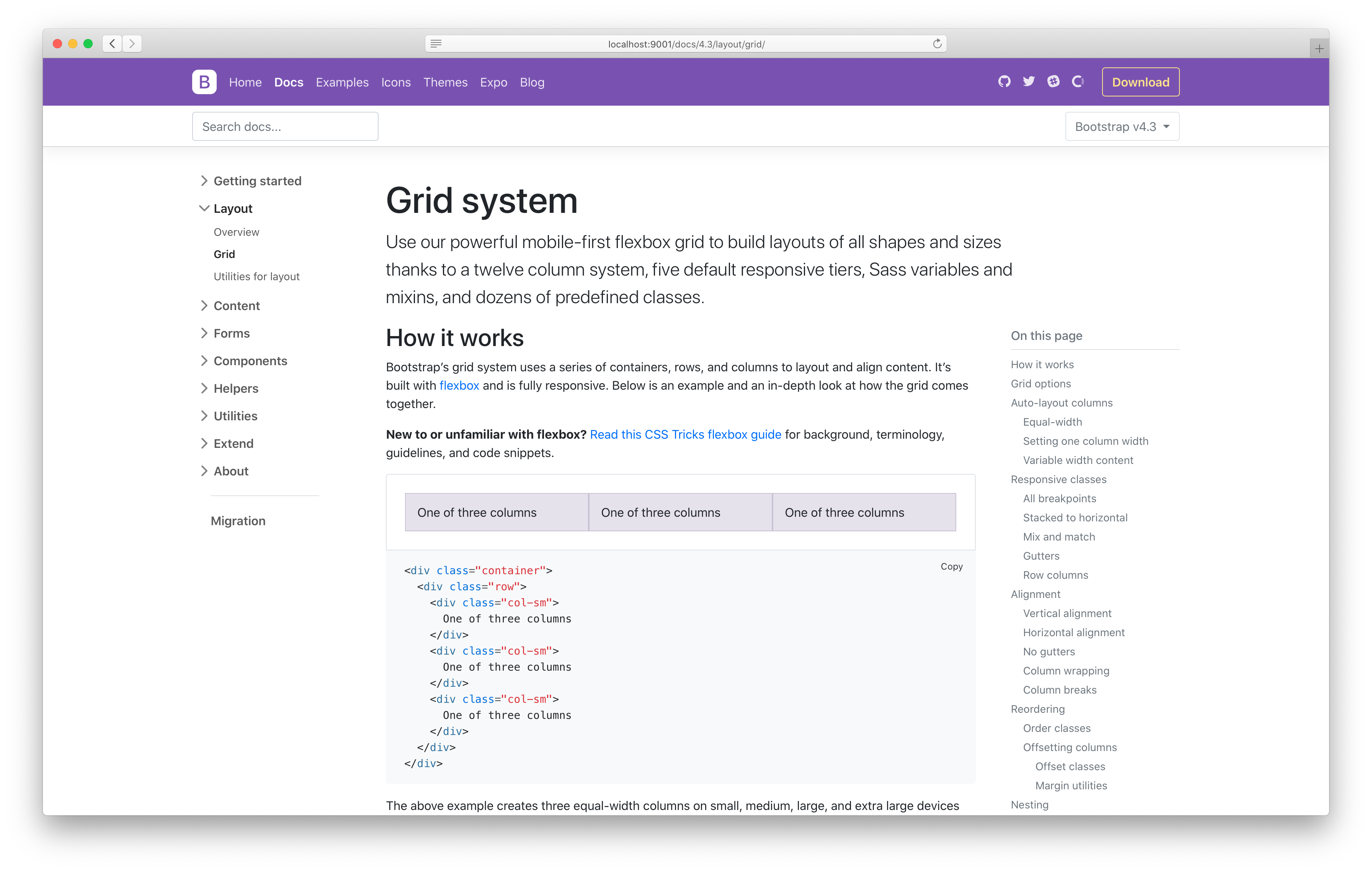
Task: Click the Bootstrap B logo
Action: tap(204, 82)
